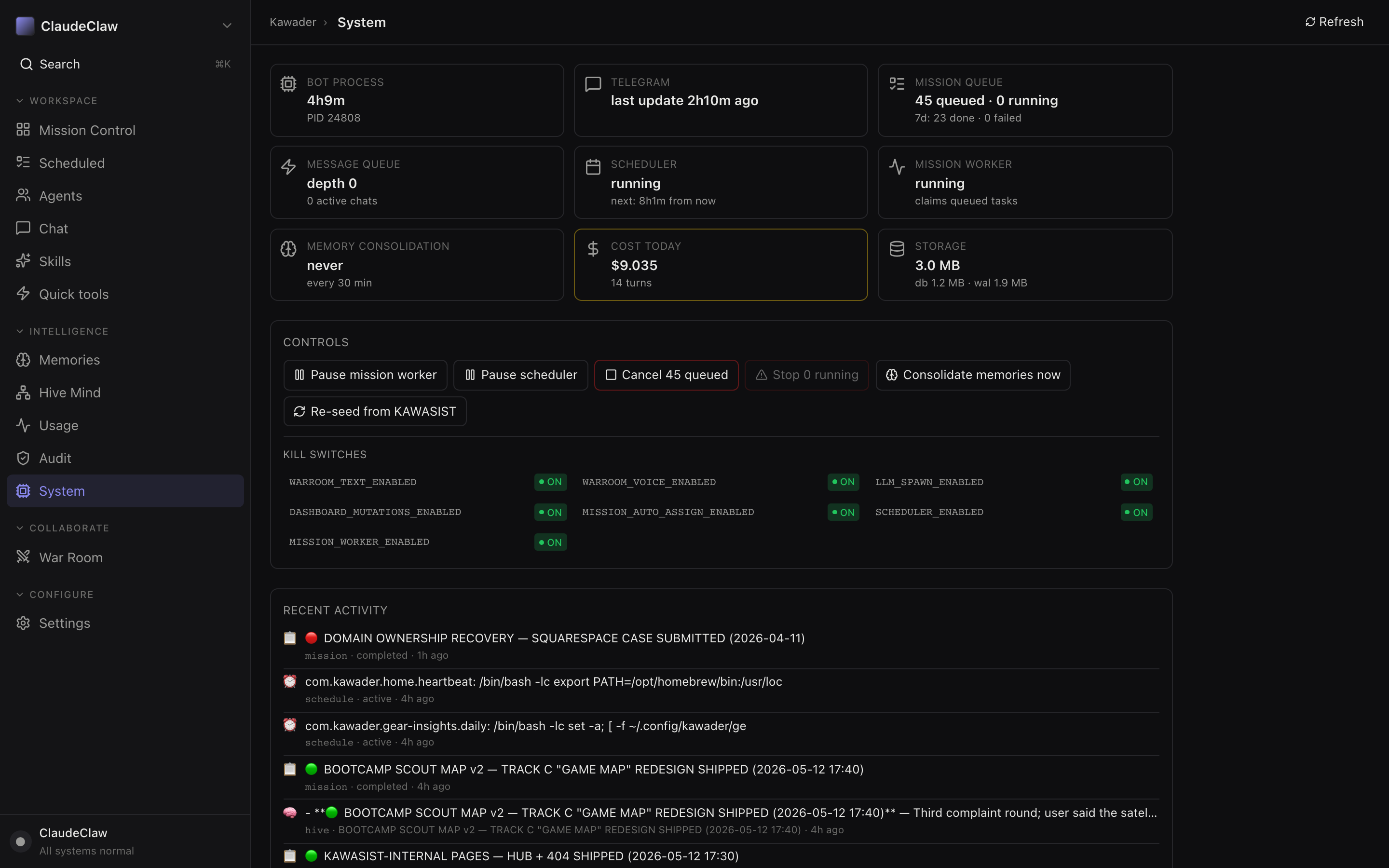Image resolution: width=1389 pixels, height=868 pixels.
Task: Click the ClaudeClaw logo icon
Action: click(x=25, y=26)
